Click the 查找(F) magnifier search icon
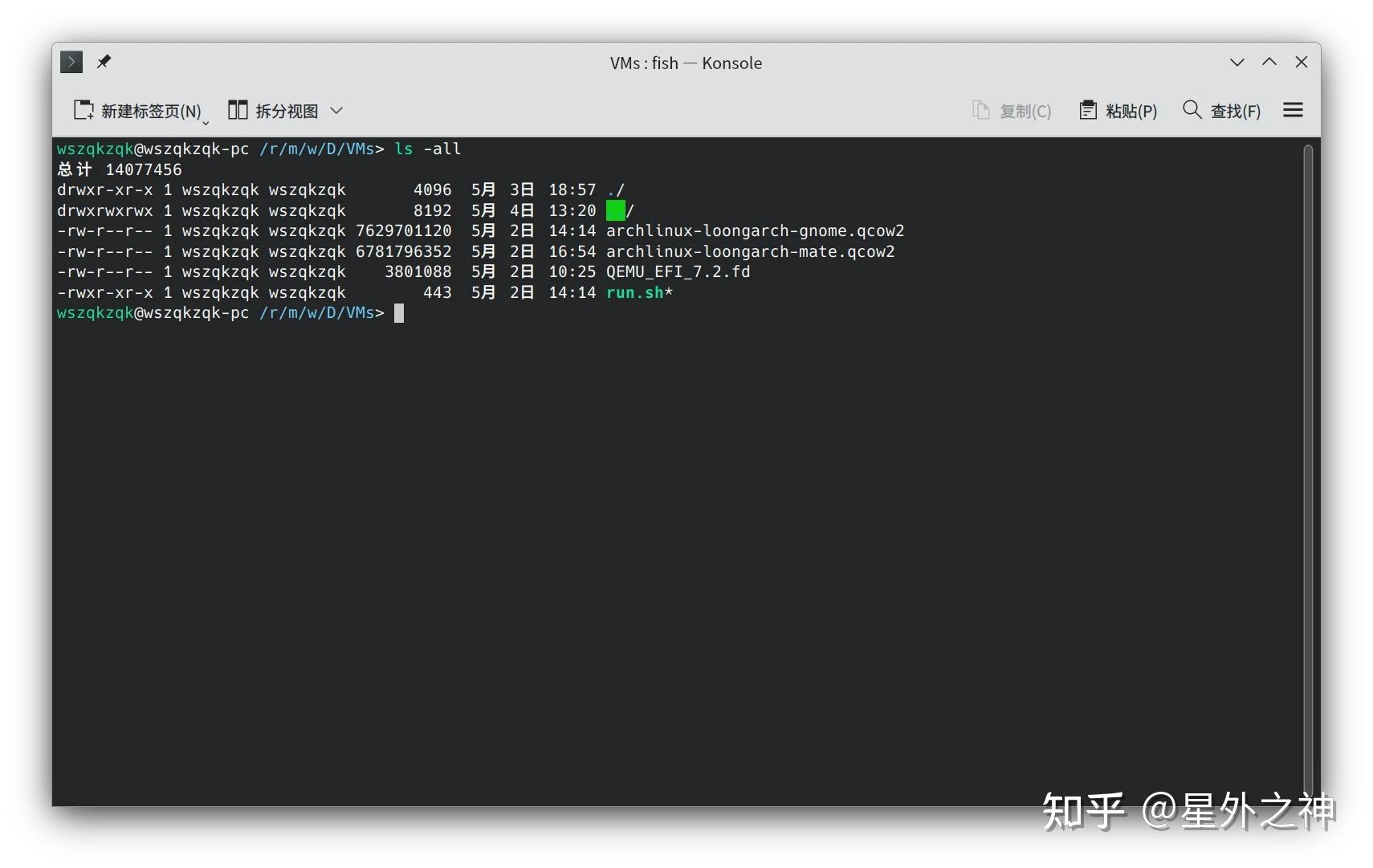 (x=1192, y=110)
